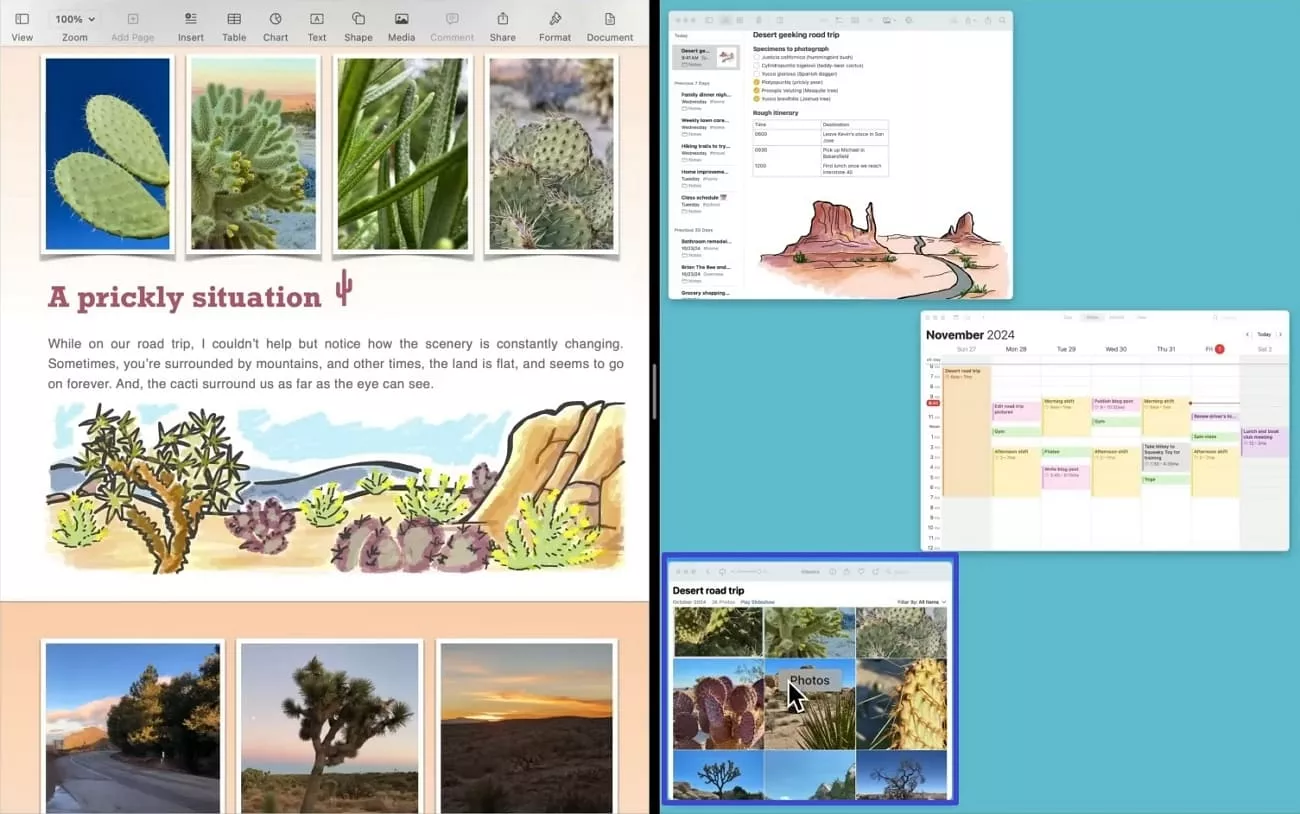Open the View options in Pages toolbar
Screen dimensions: 1300x814
tap(22, 19)
